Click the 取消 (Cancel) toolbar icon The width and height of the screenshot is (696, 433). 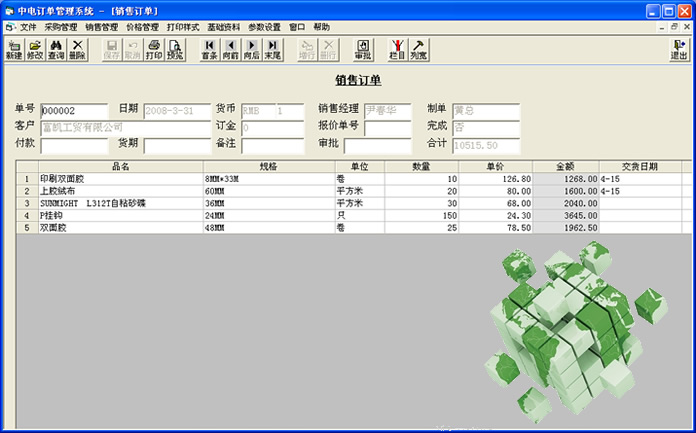pyautogui.click(x=133, y=49)
